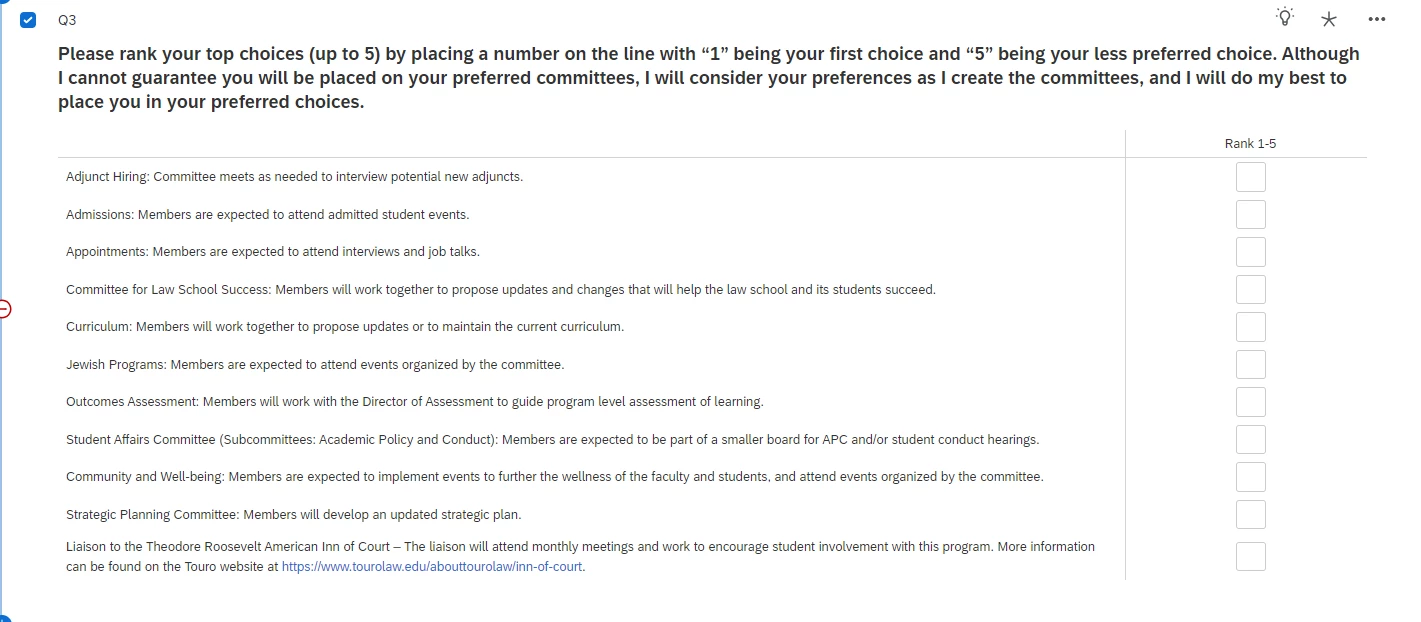Click the question instruction text to edit
Viewport: 1421px width, 622px height.
(709, 78)
